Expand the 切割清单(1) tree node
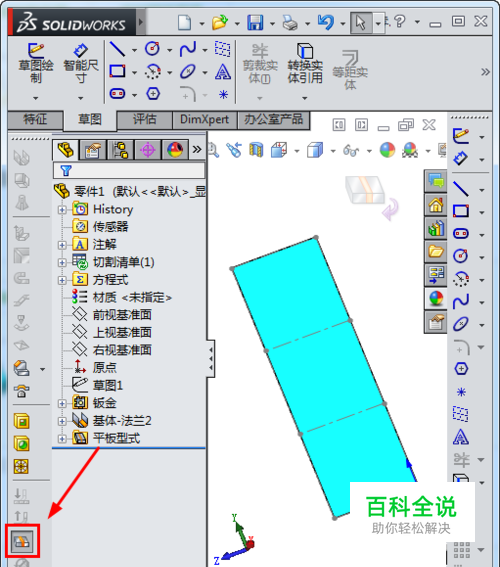Image resolution: width=500 pixels, height=567 pixels. point(62,263)
